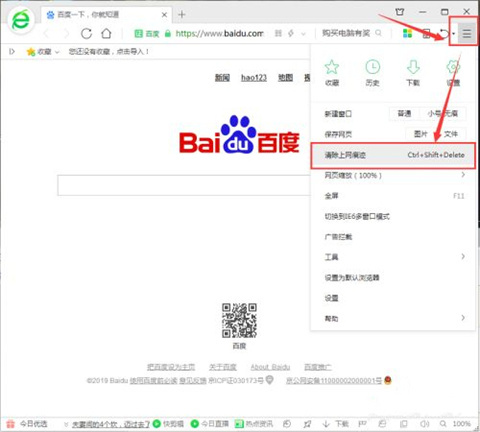480x432 pixels.
Task: Click 普通 new window button
Action: click(x=404, y=114)
